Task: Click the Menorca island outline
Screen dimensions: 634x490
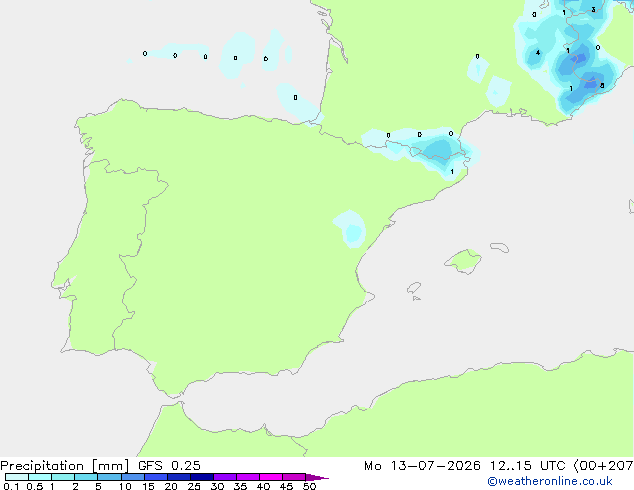Action: (x=500, y=247)
